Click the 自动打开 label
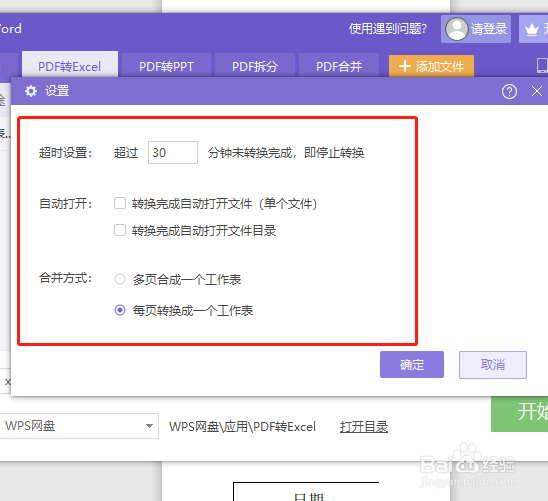548x501 pixels. coord(65,203)
